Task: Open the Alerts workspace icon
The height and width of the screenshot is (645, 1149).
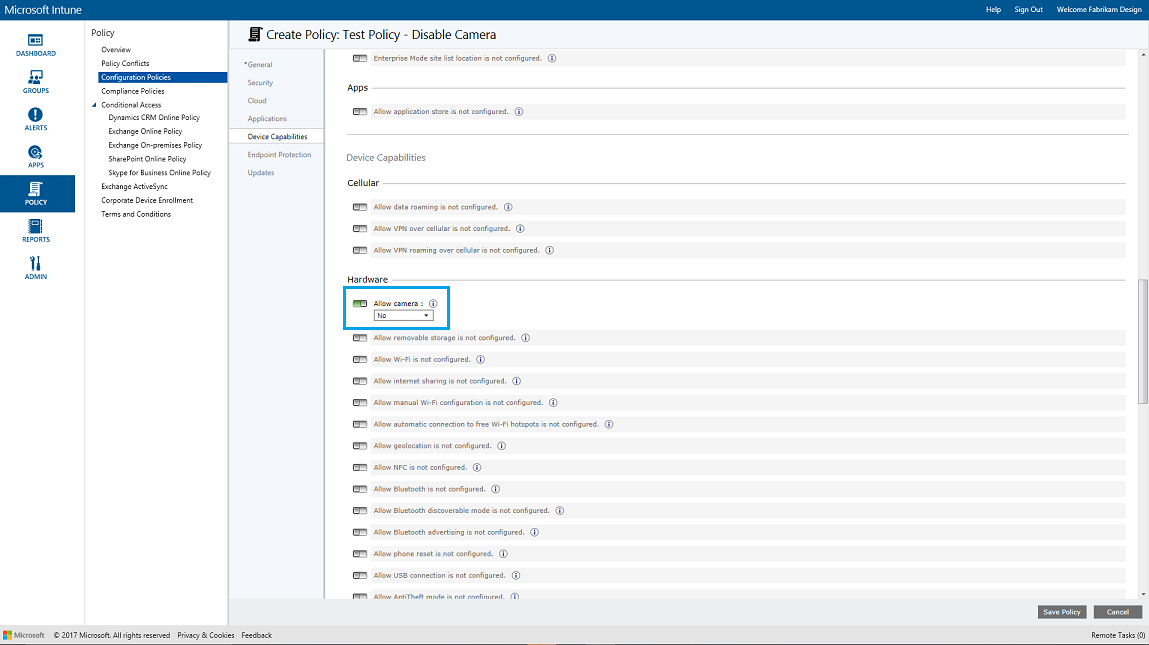Action: 35,119
